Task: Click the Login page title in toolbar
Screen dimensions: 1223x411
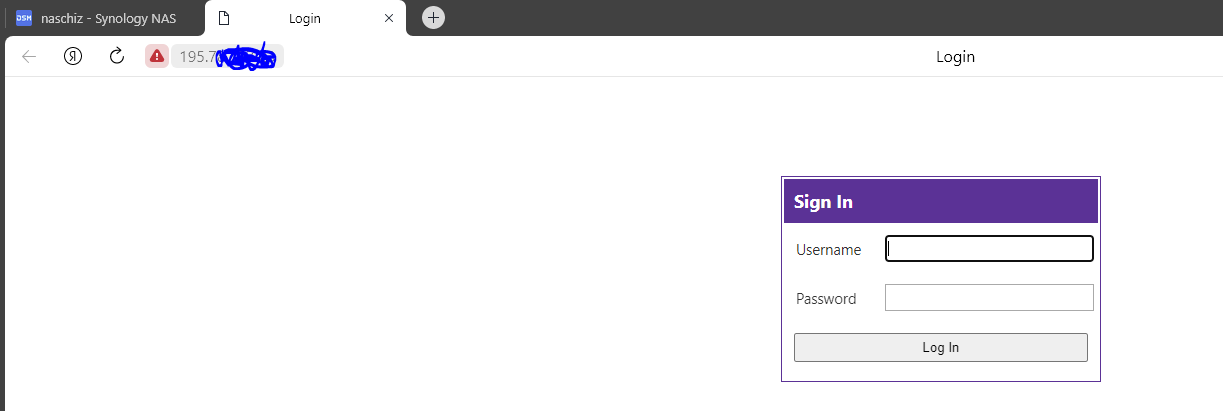Action: (955, 57)
